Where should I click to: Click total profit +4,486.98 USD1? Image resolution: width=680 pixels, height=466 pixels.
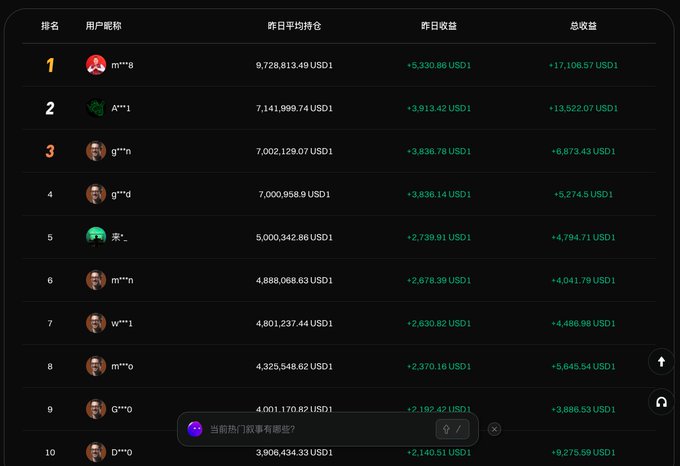click(x=583, y=323)
